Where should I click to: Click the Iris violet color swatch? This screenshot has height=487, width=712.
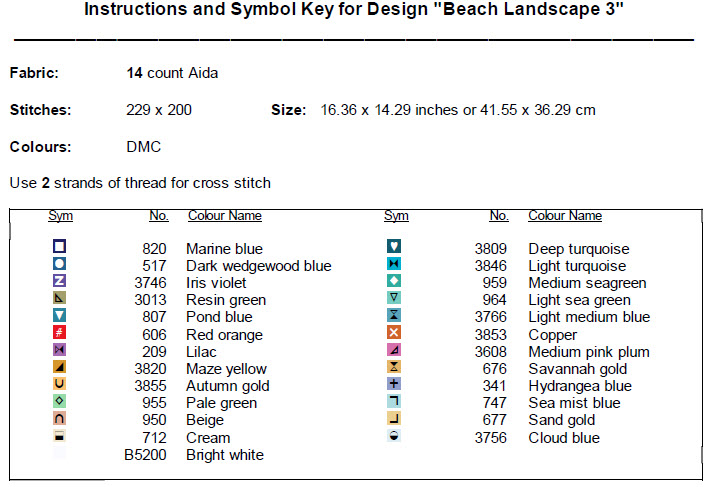coord(60,282)
